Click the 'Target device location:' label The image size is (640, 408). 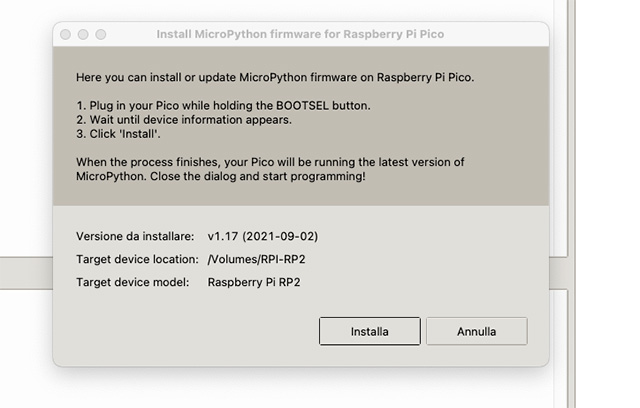click(137, 260)
